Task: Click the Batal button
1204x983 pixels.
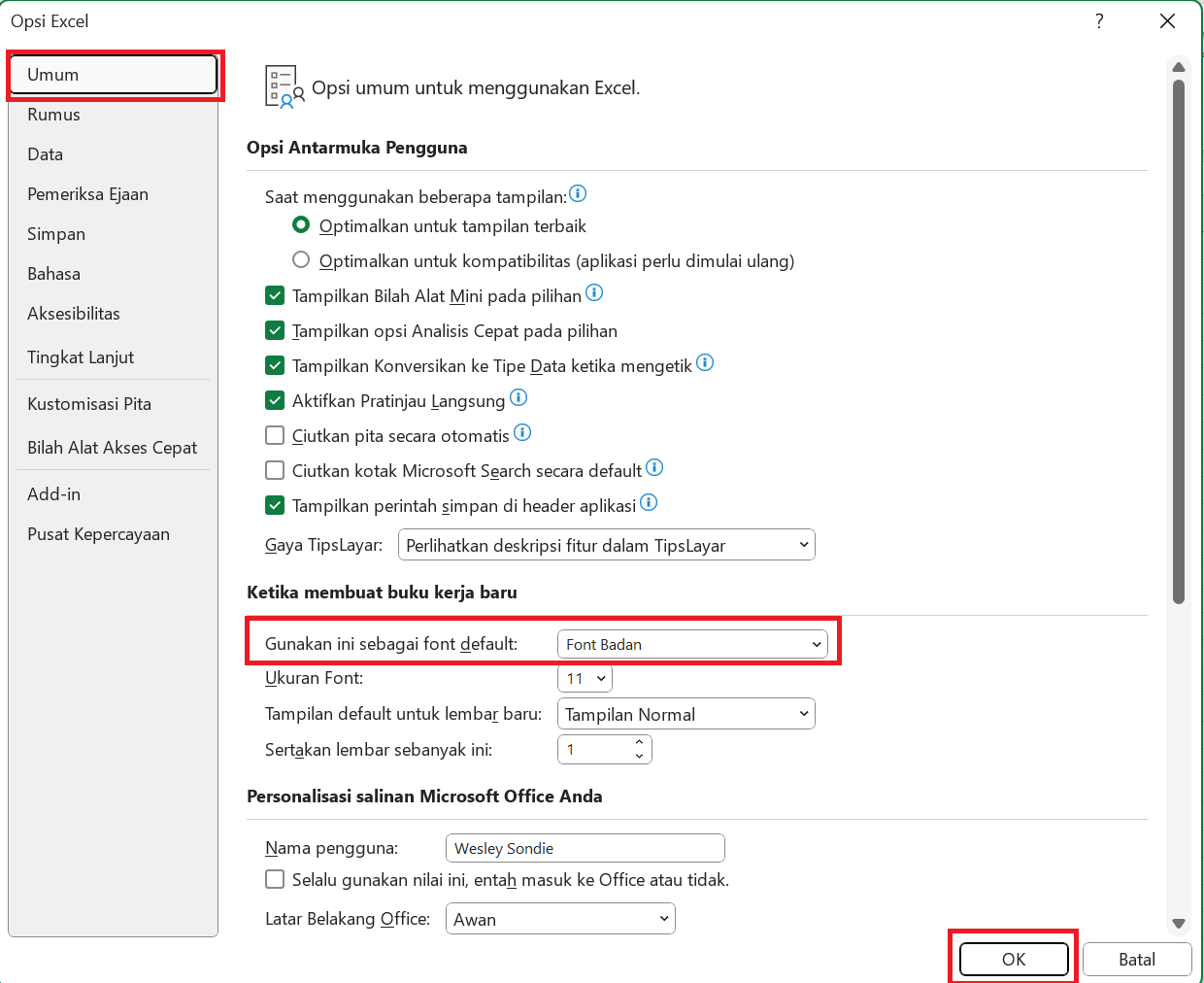Action: 1136,960
